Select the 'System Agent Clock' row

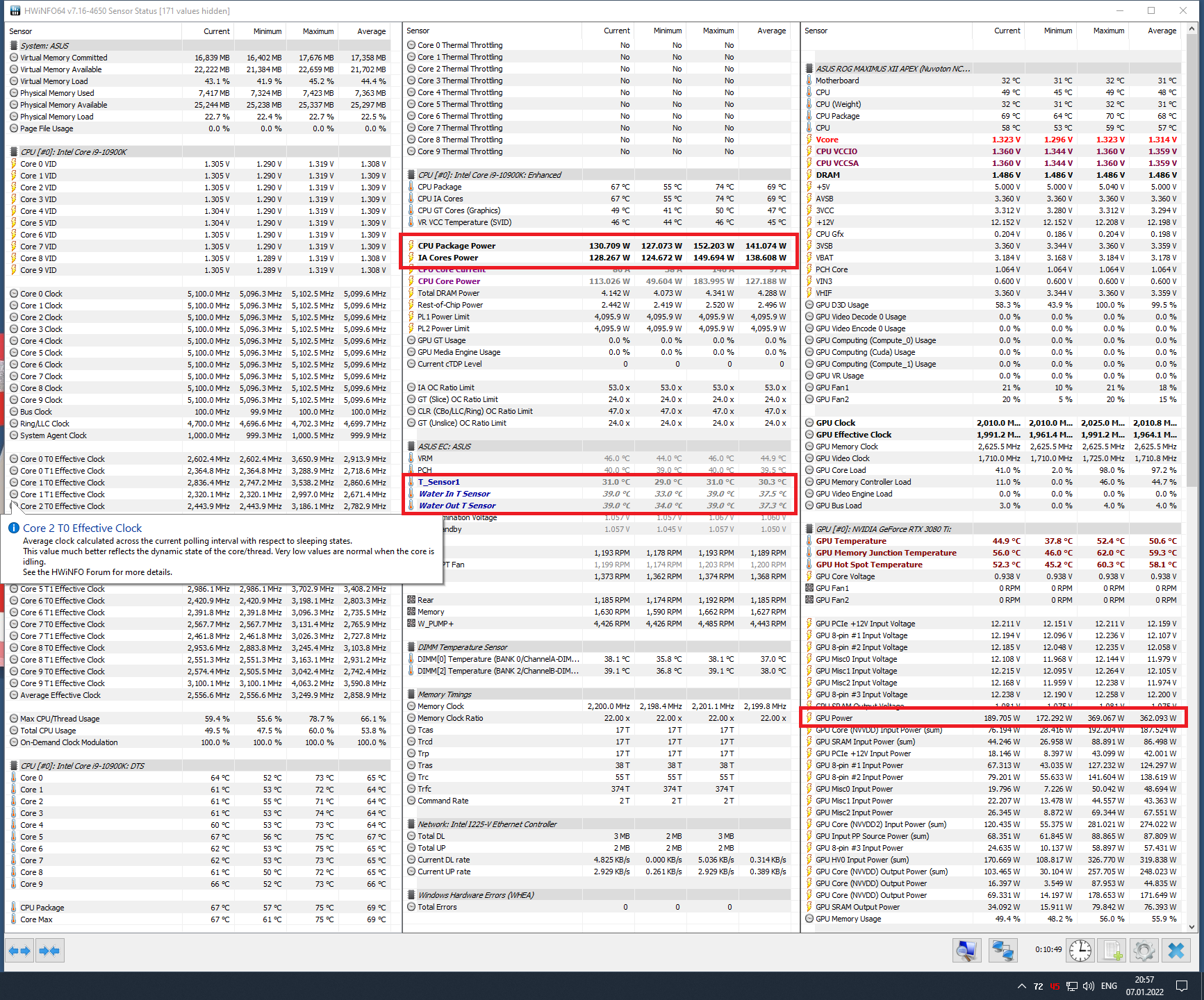coord(198,435)
